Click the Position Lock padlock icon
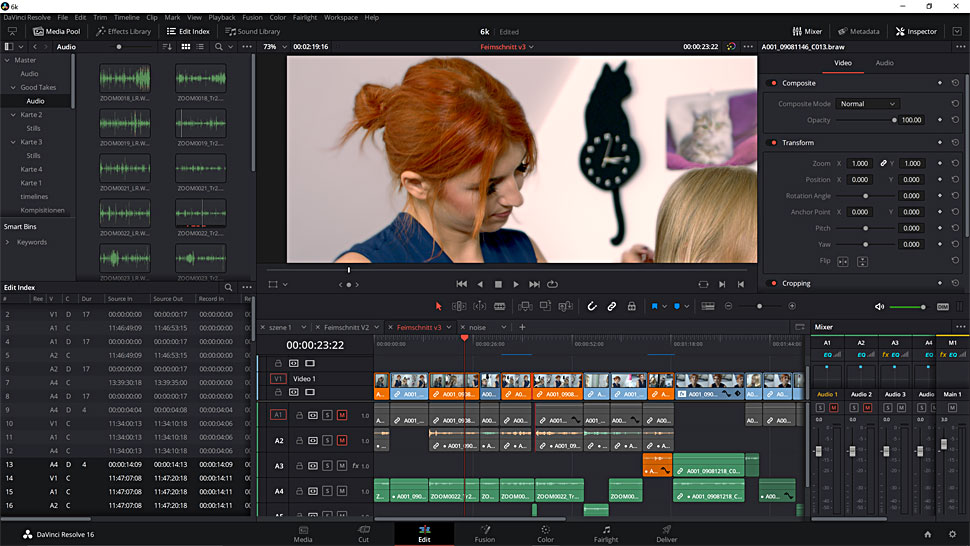The height and width of the screenshot is (546, 970). point(631,306)
